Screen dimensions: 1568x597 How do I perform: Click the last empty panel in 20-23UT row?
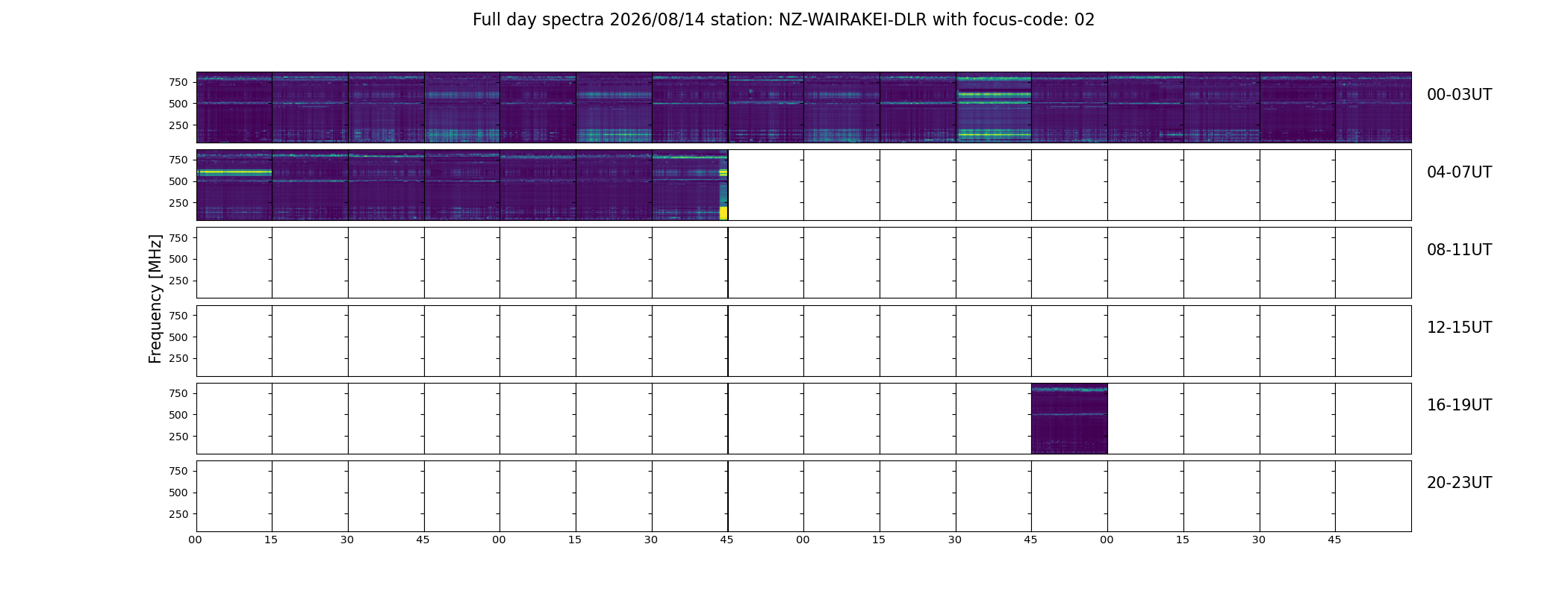(1373, 496)
